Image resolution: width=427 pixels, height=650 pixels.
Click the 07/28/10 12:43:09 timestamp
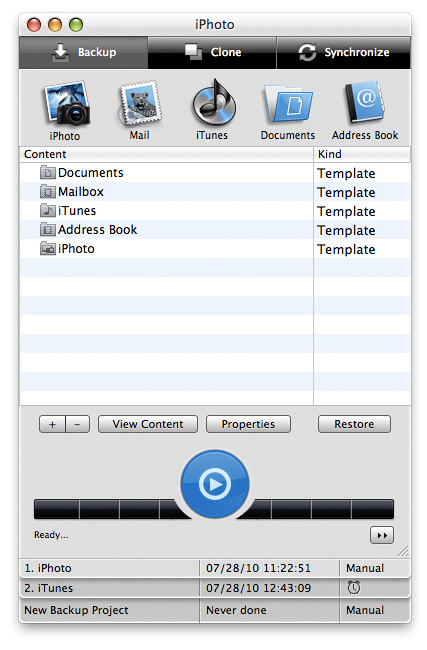[x=258, y=588]
